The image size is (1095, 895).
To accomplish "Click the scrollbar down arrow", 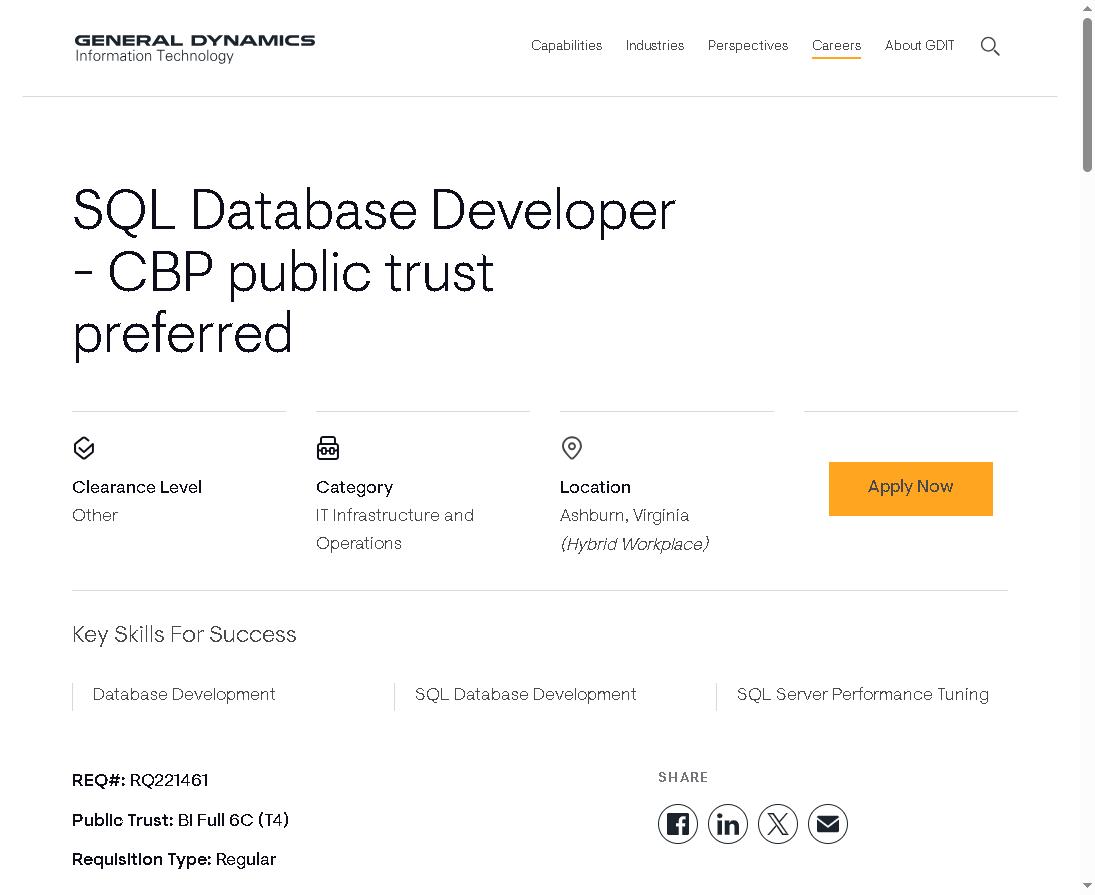I will (x=1087, y=886).
